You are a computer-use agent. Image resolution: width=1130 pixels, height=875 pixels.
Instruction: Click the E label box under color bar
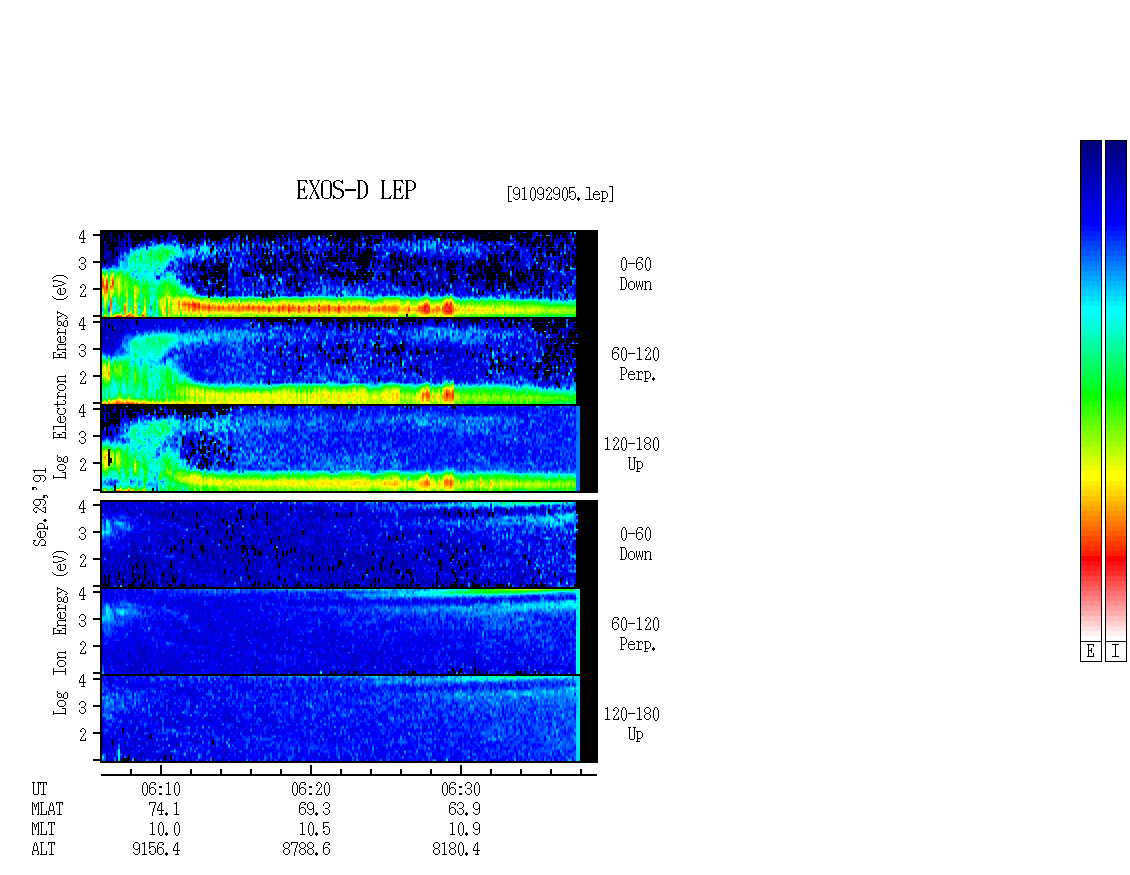[1090, 651]
